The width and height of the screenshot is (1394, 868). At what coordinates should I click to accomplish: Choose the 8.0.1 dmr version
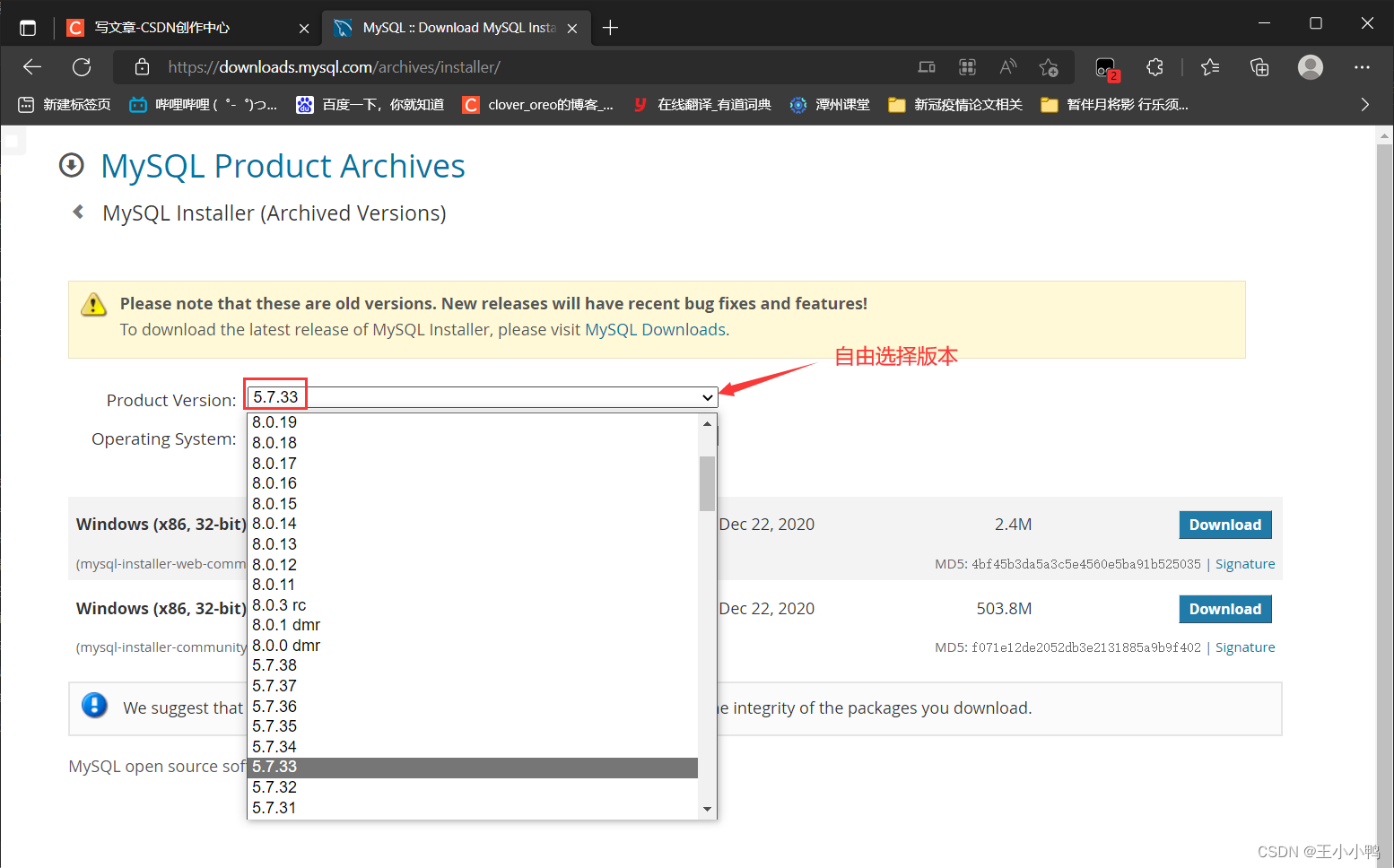(x=473, y=625)
